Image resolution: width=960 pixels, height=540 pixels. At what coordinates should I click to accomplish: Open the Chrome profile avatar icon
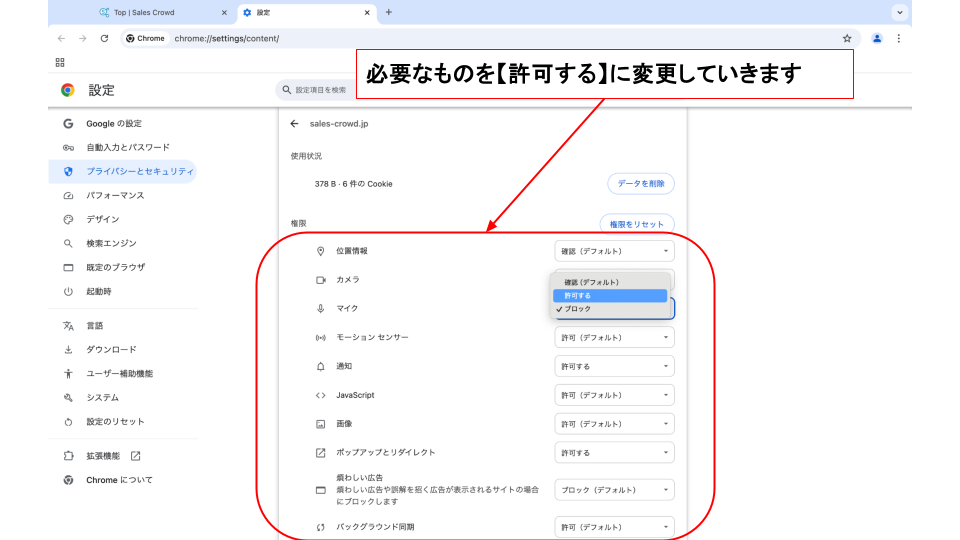coord(877,38)
